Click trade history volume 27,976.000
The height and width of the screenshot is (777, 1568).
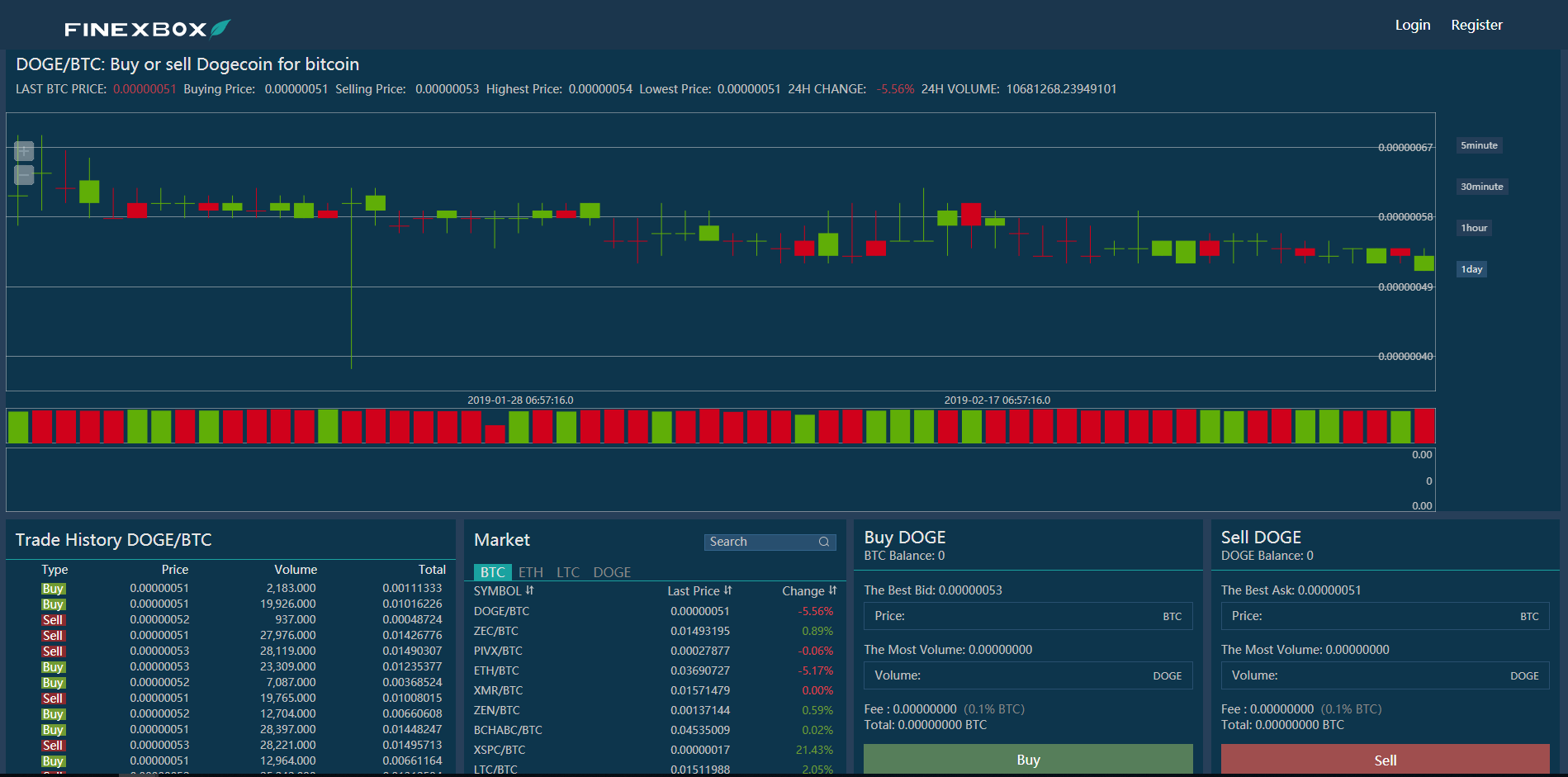[287, 635]
